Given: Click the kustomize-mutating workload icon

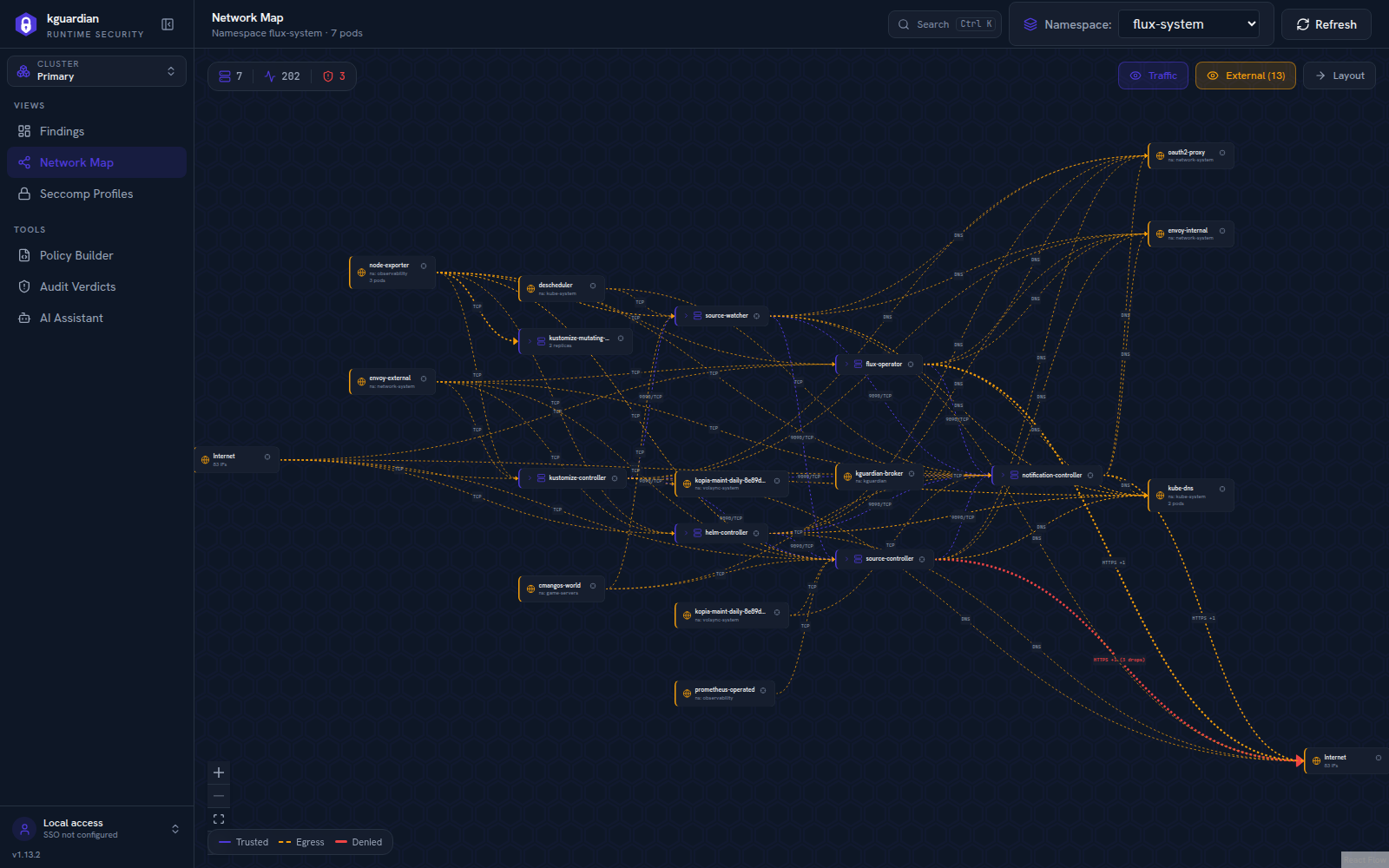Looking at the screenshot, I should (541, 342).
